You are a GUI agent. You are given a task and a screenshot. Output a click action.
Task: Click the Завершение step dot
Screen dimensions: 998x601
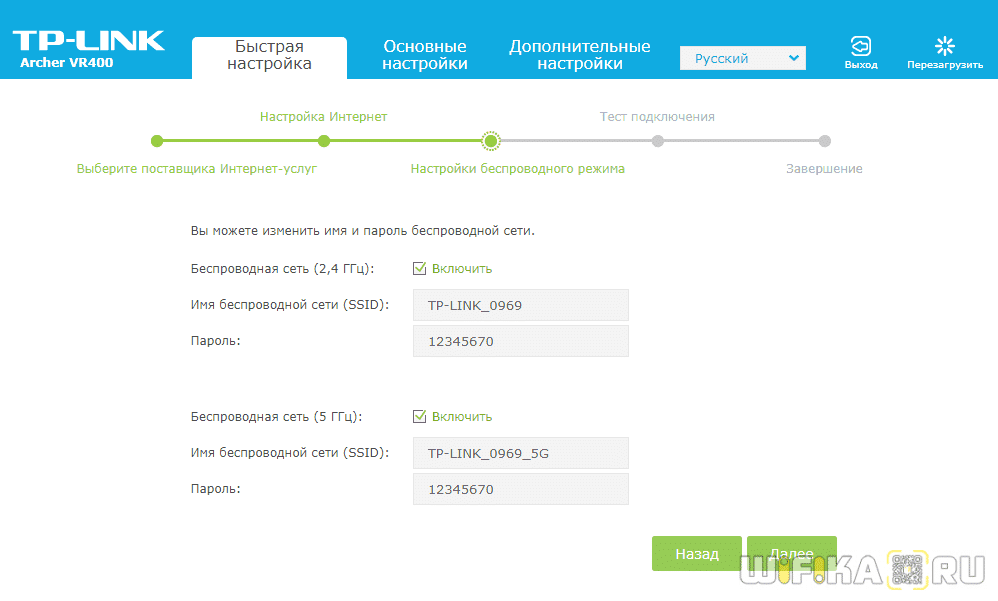pyautogui.click(x=824, y=141)
